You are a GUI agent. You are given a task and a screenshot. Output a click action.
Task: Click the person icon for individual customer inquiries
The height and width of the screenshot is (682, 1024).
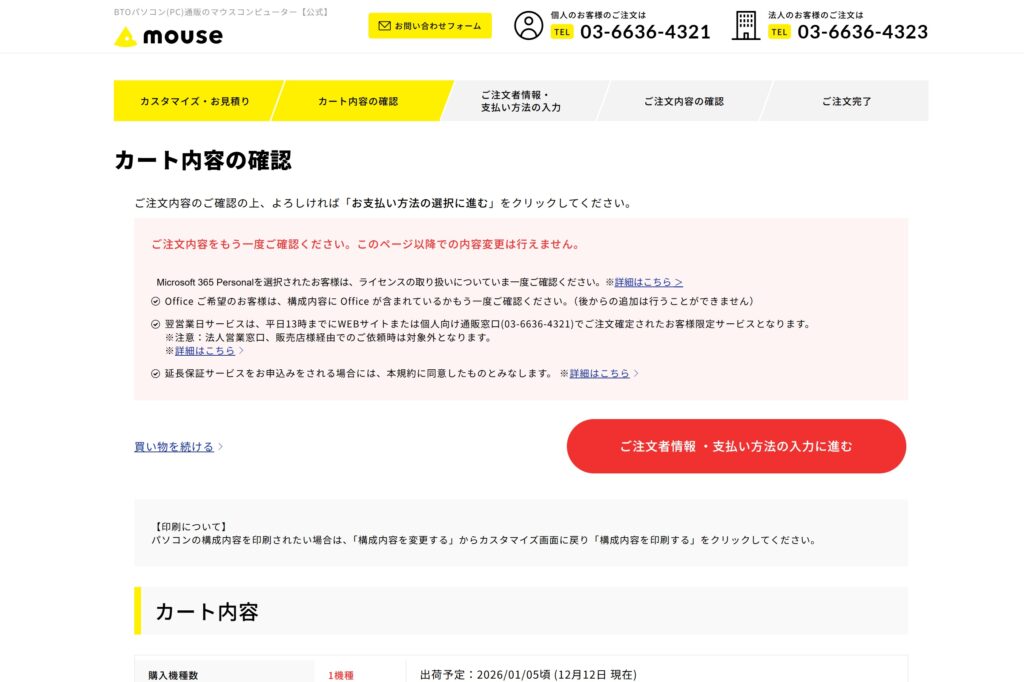(x=527, y=27)
